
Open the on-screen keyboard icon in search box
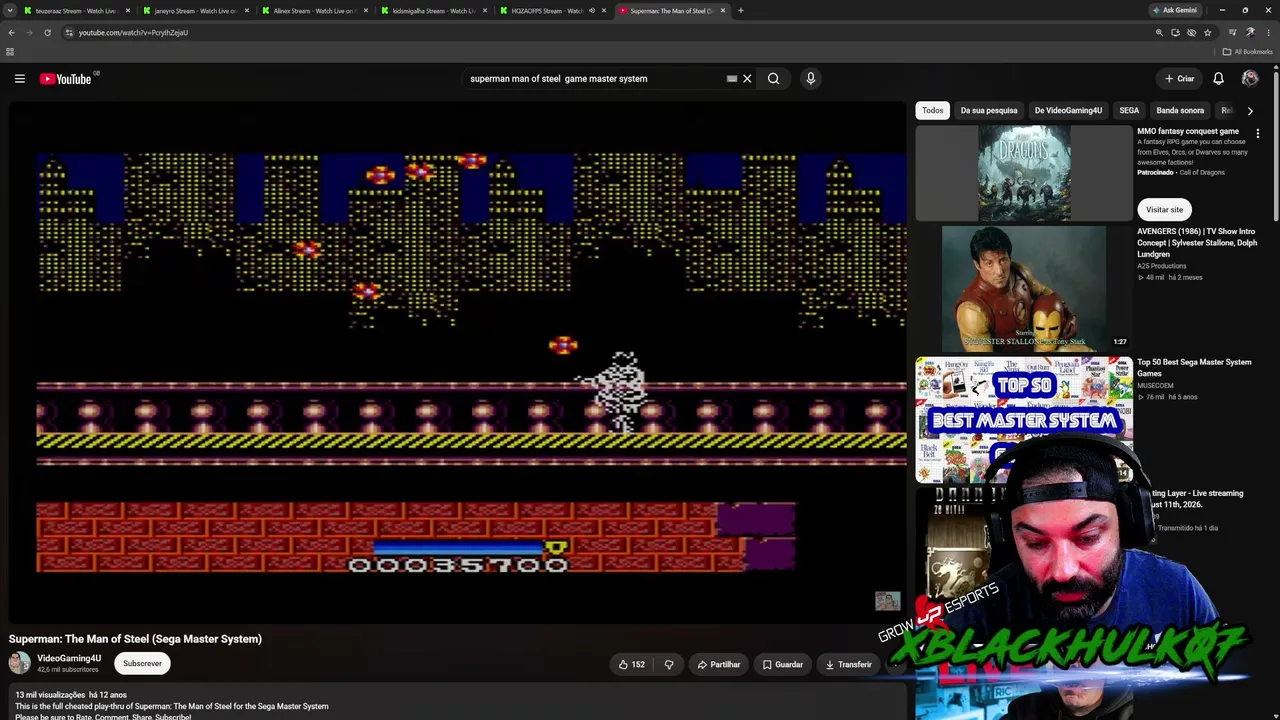(732, 78)
